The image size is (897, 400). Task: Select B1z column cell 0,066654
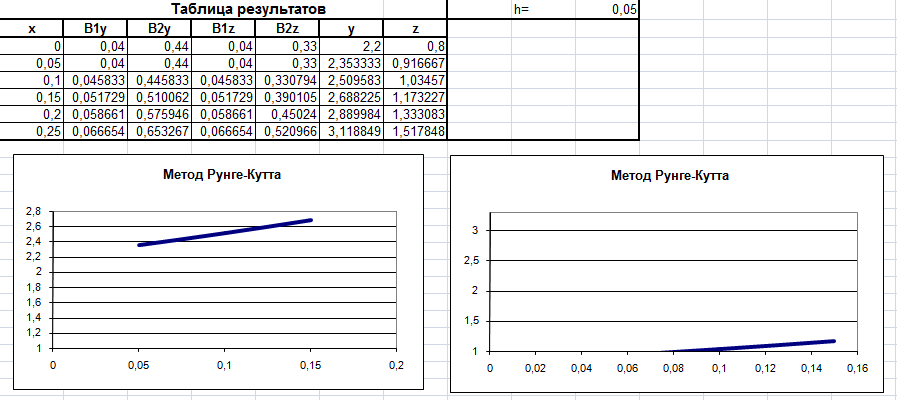coord(224,132)
